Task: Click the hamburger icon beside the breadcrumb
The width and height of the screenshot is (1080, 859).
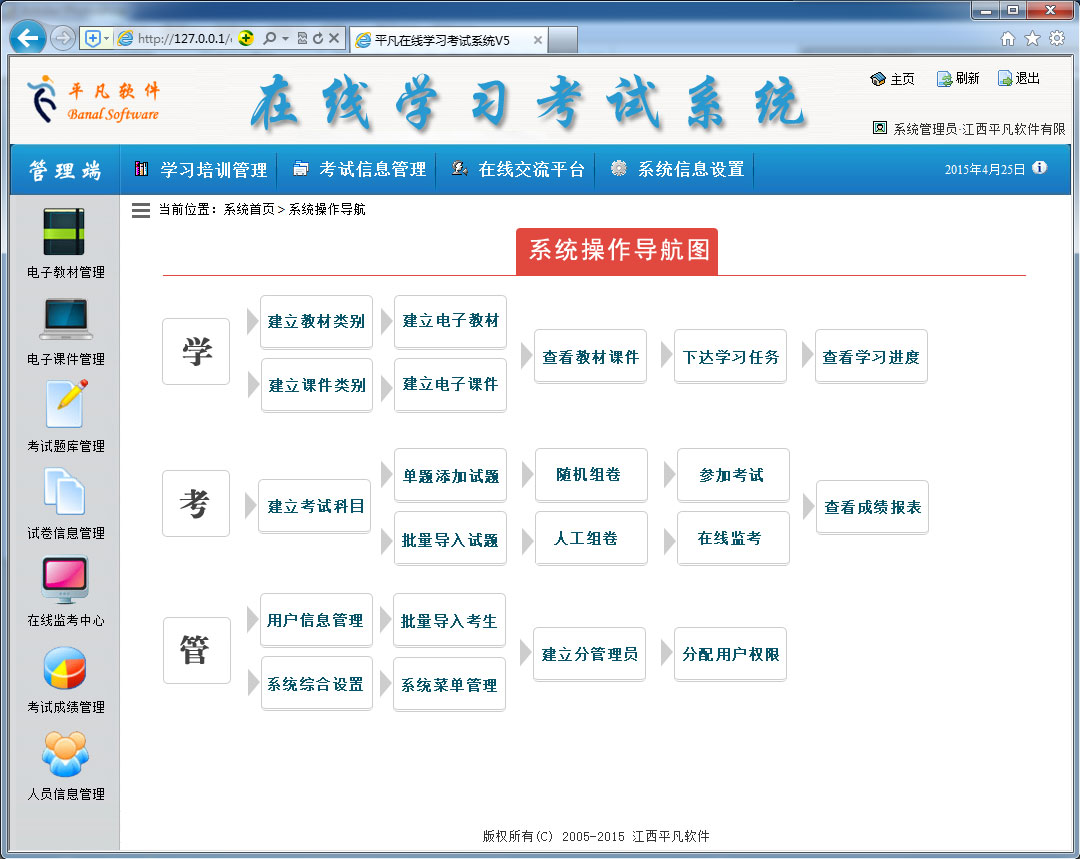Action: 140,210
